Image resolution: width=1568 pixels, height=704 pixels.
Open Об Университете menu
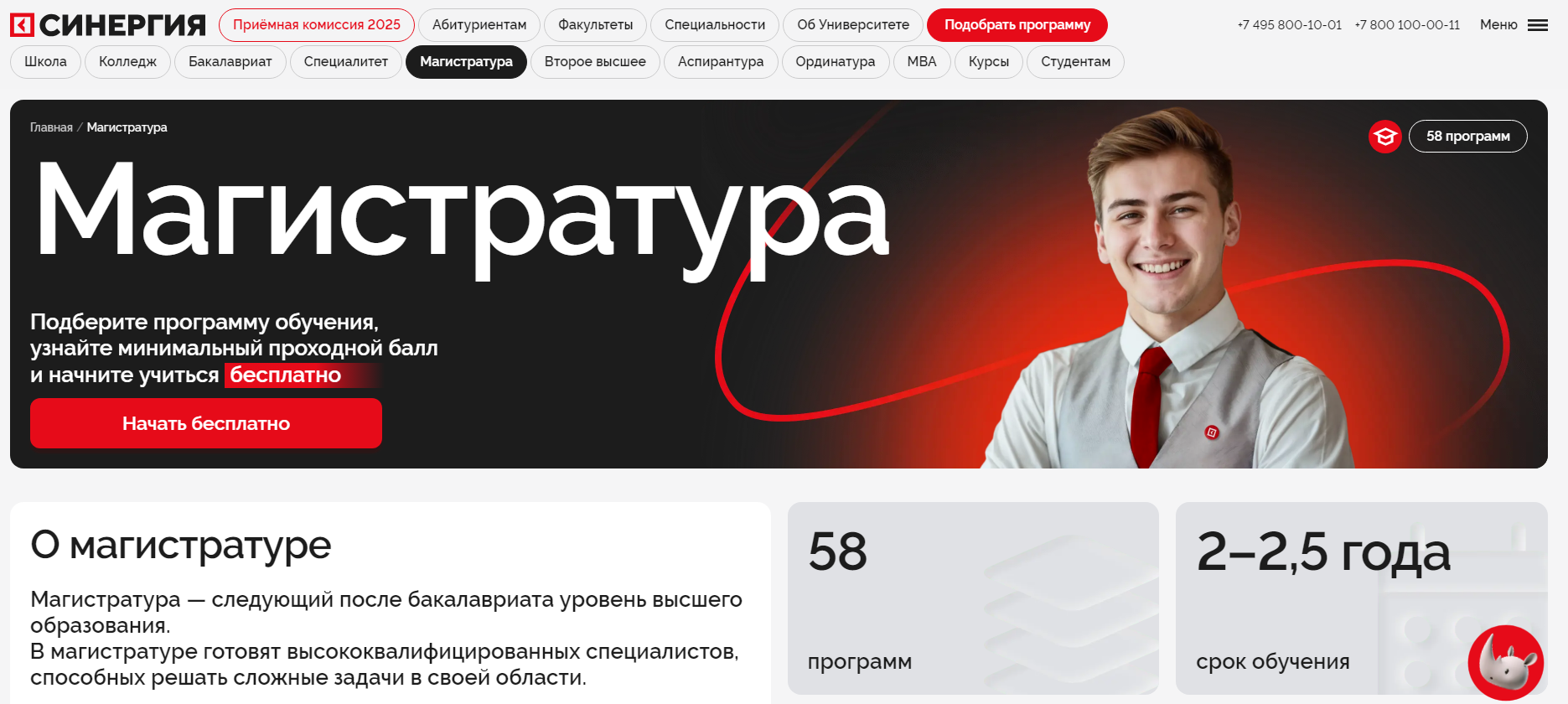(x=853, y=25)
